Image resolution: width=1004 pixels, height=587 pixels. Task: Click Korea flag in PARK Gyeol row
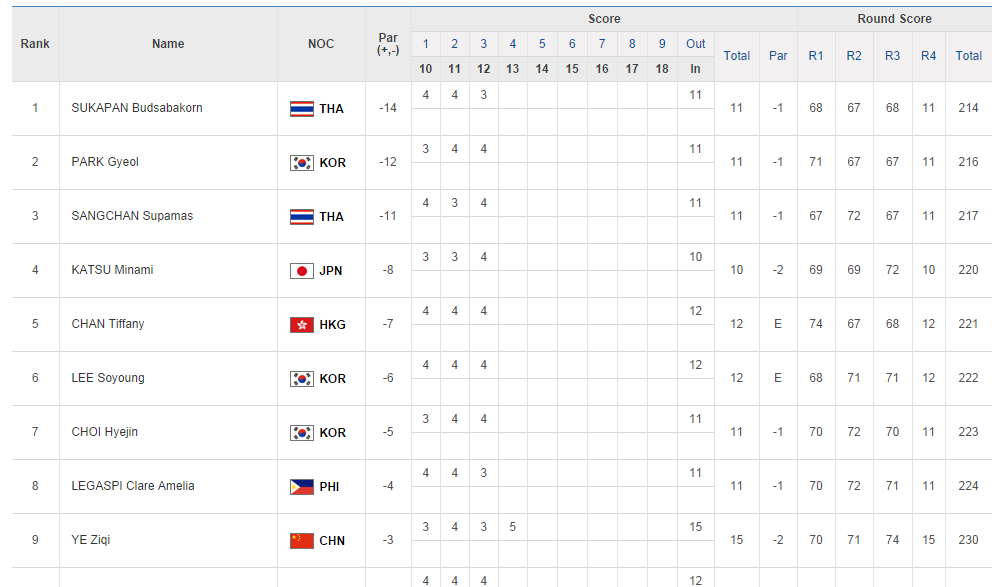[301, 163]
